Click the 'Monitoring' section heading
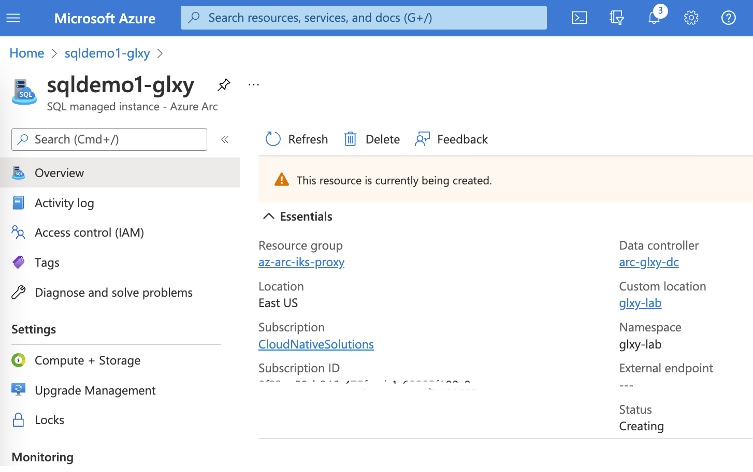753x472 pixels. [x=43, y=457]
